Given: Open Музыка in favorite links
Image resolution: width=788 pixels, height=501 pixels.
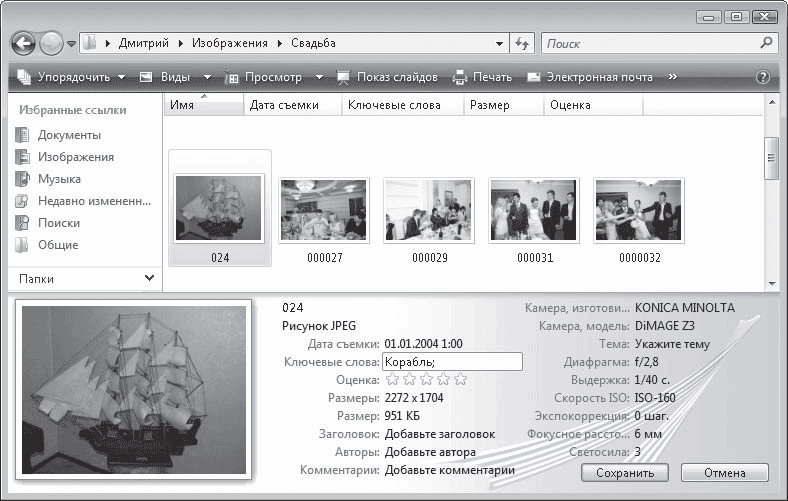Looking at the screenshot, I should [x=59, y=179].
